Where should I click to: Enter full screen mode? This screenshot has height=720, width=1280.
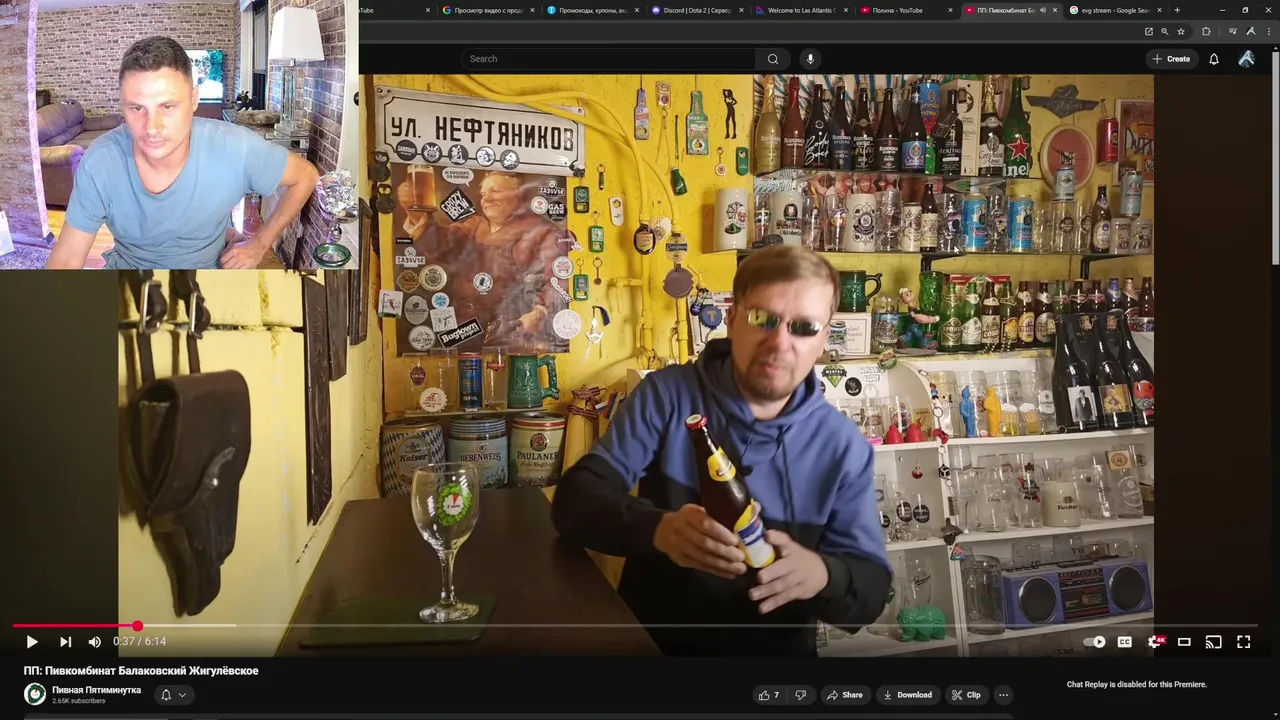[1244, 642]
